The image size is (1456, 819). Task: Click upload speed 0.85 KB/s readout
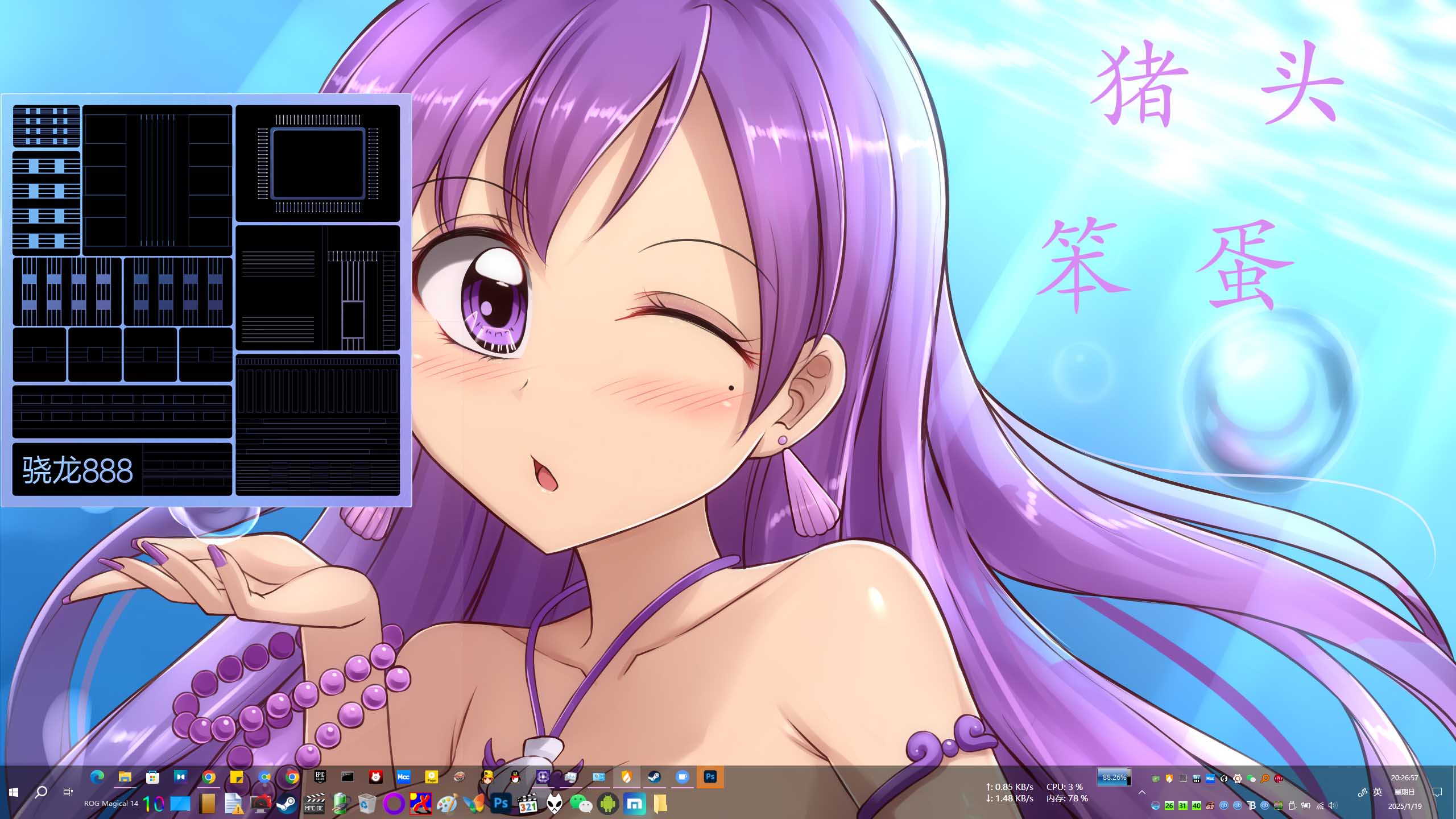click(1010, 787)
